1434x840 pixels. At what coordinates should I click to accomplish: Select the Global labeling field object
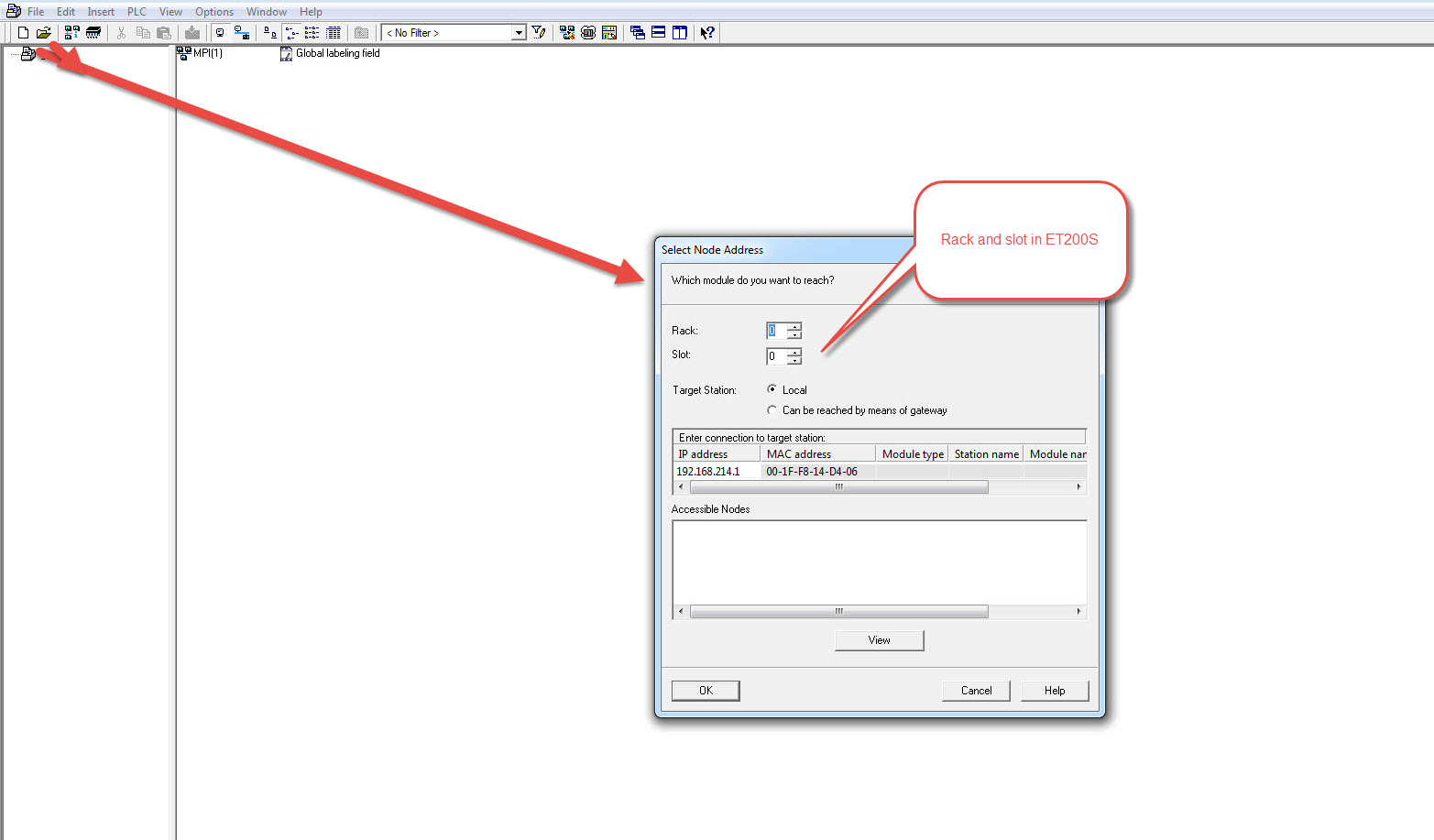click(330, 53)
